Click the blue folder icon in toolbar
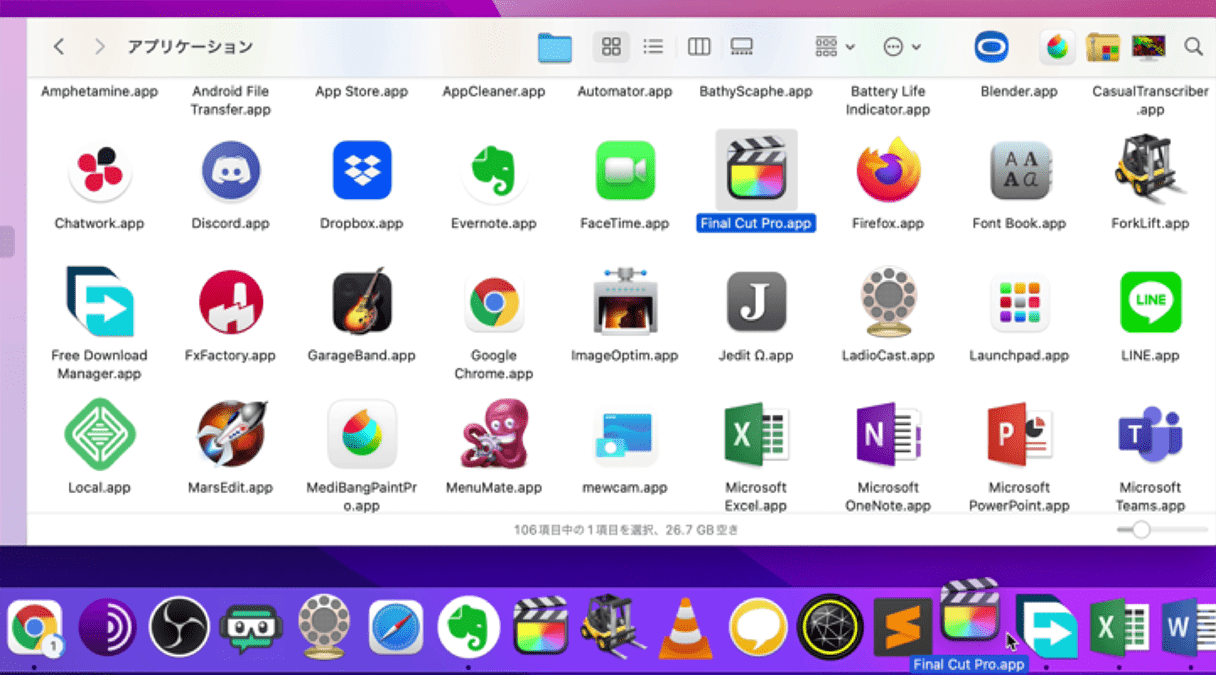This screenshot has width=1216, height=675. (x=555, y=47)
